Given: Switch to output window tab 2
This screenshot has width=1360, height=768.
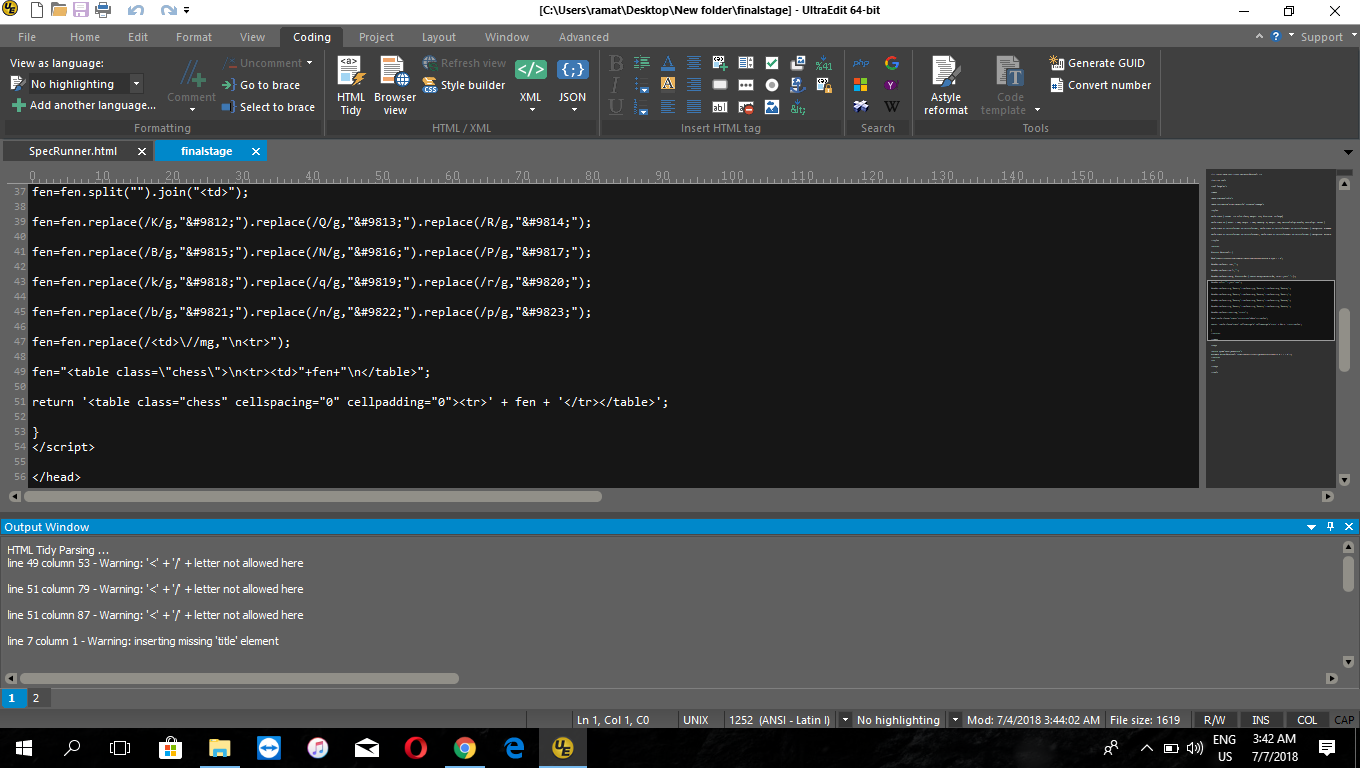Looking at the screenshot, I should (x=36, y=698).
